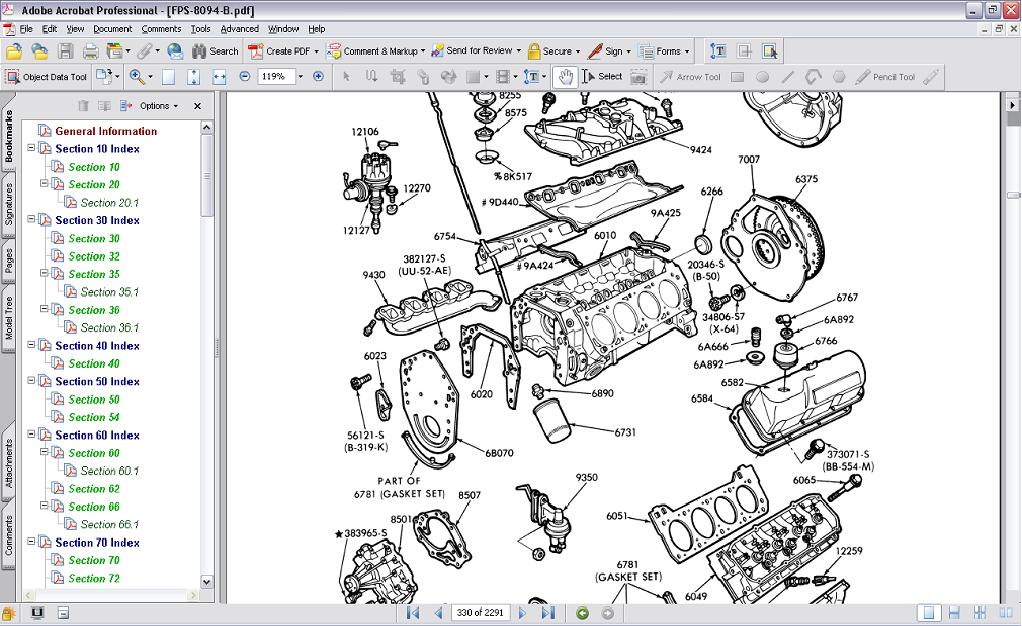Switch to the Pages side tab
Image resolution: width=1022 pixels, height=626 pixels.
(9, 261)
